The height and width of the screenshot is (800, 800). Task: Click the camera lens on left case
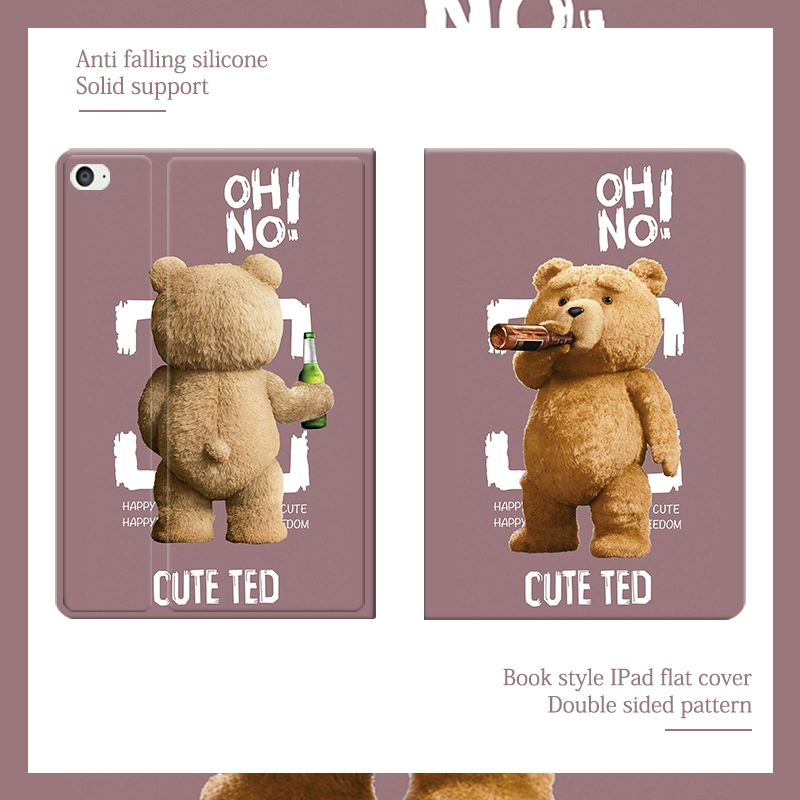tap(85, 177)
